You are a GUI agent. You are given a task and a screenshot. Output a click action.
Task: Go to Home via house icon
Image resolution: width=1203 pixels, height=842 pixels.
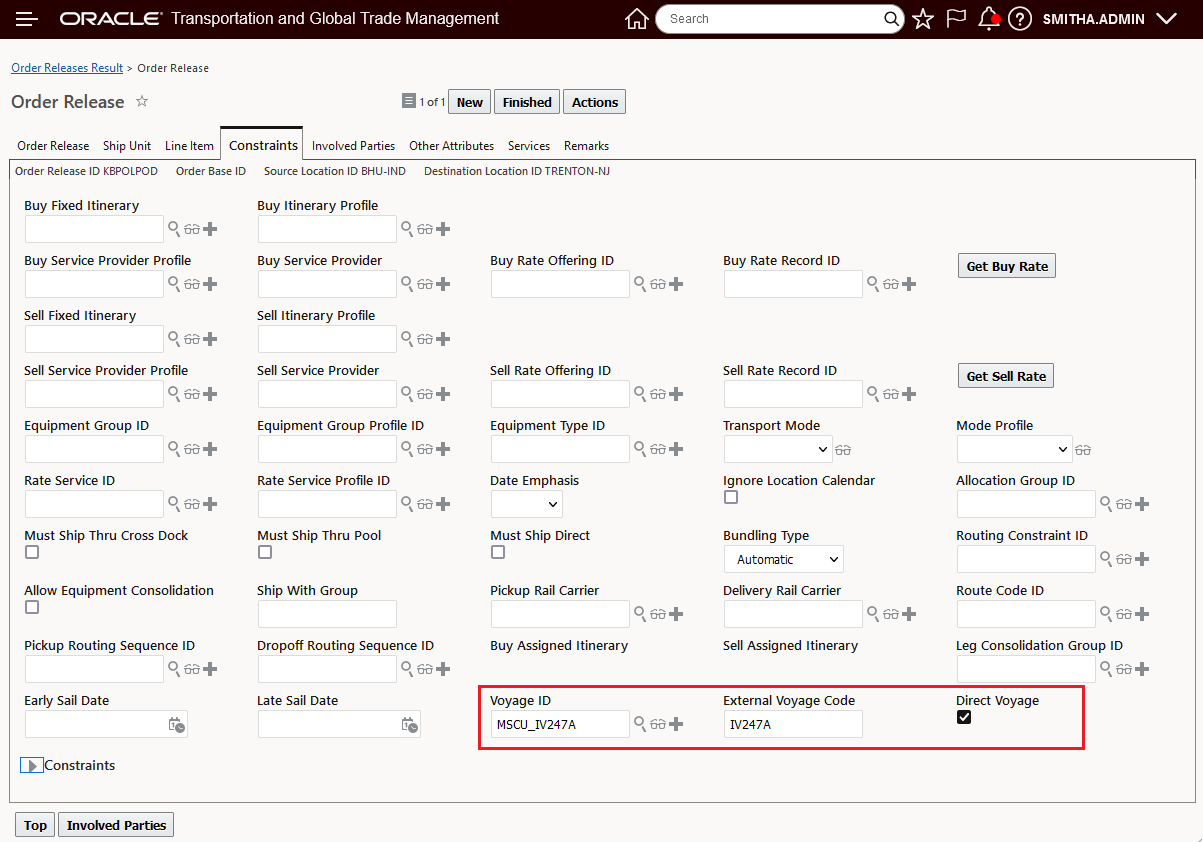(x=636, y=19)
